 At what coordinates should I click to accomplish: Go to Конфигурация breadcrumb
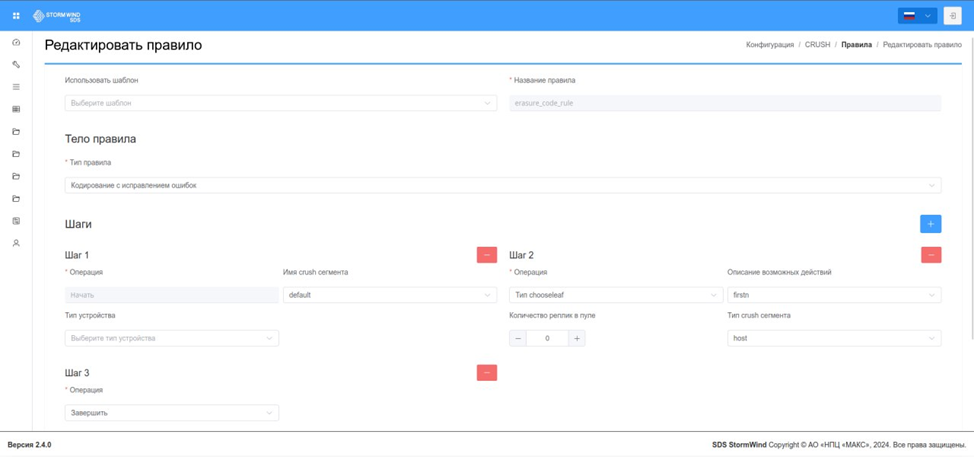click(770, 45)
